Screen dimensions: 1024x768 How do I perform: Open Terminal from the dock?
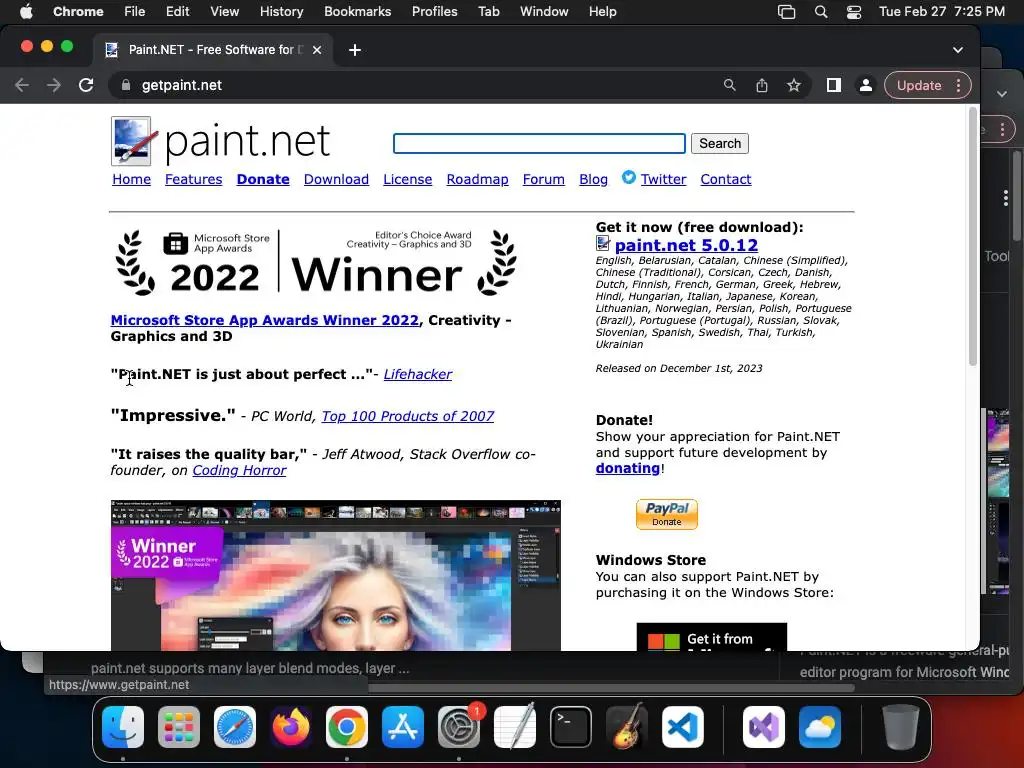571,727
